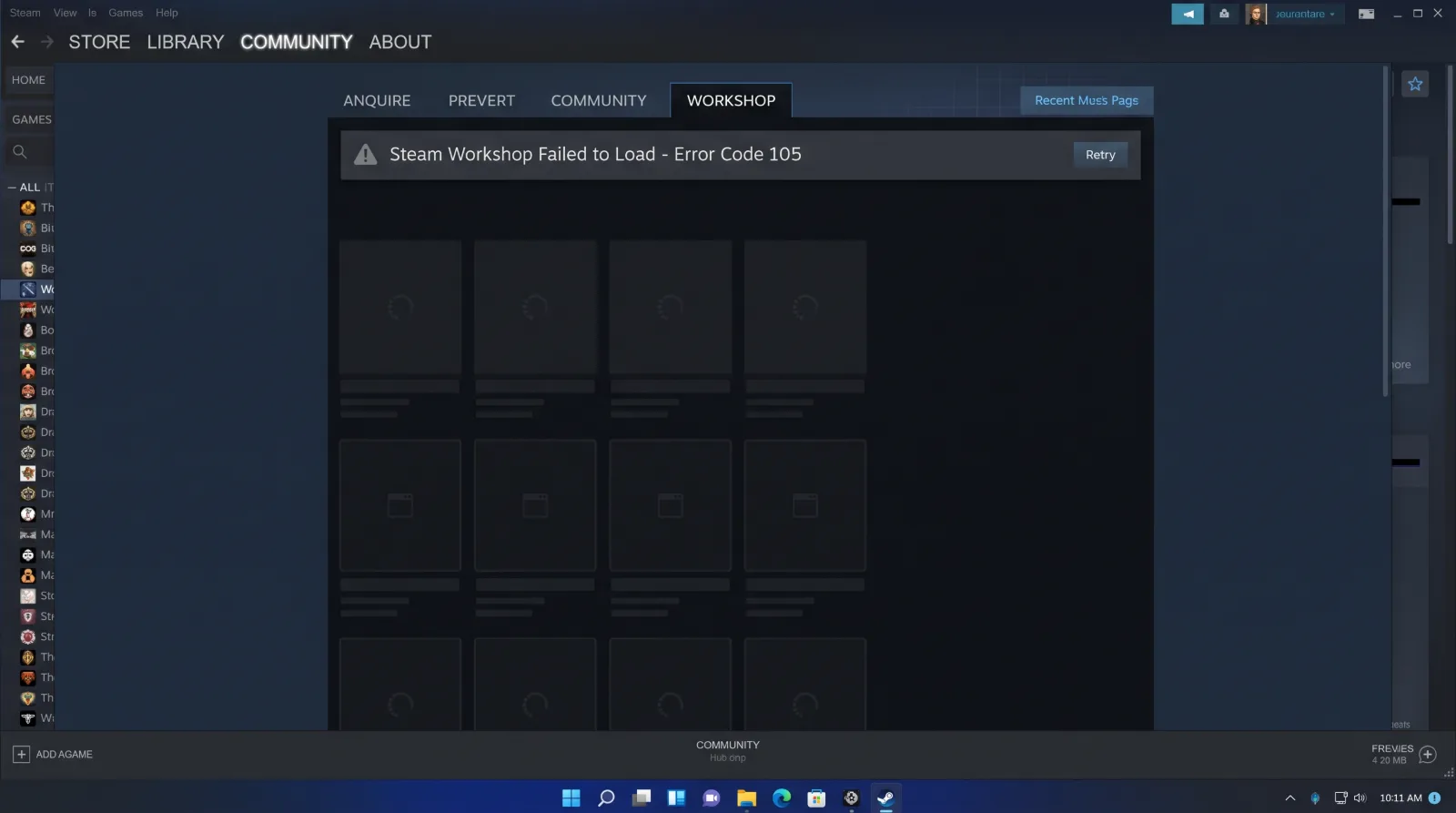
Task: Open the COMMUNITY hub tab
Action: point(599,100)
